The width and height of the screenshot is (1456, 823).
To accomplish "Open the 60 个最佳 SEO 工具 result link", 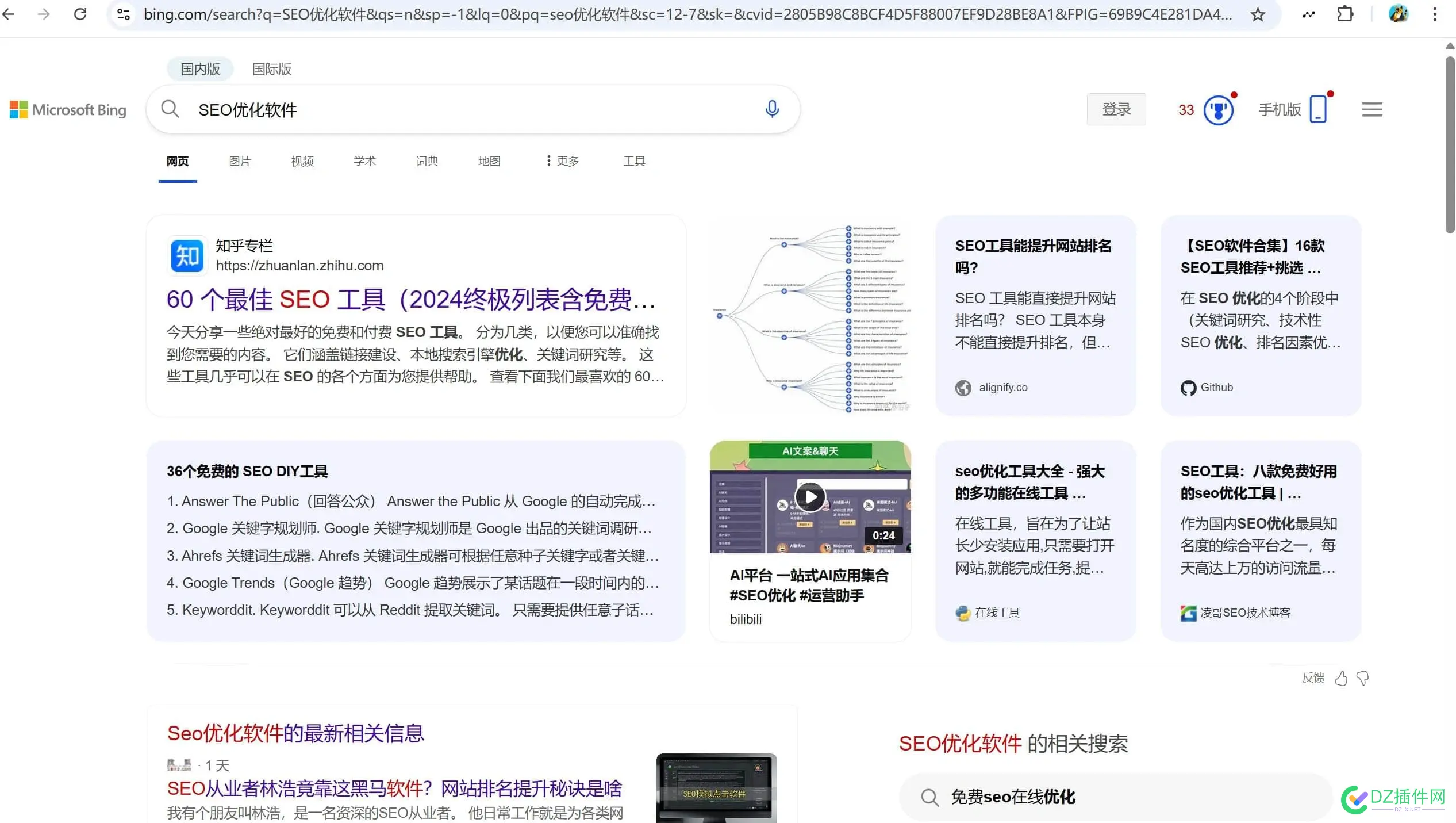I will tap(410, 299).
